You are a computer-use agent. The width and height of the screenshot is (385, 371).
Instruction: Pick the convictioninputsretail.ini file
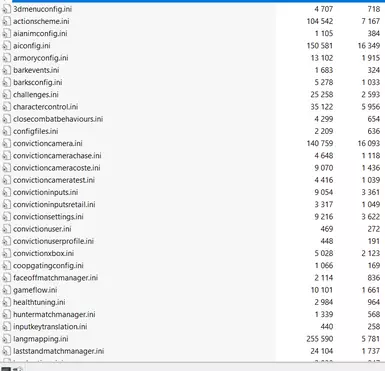pyautogui.click(x=54, y=205)
